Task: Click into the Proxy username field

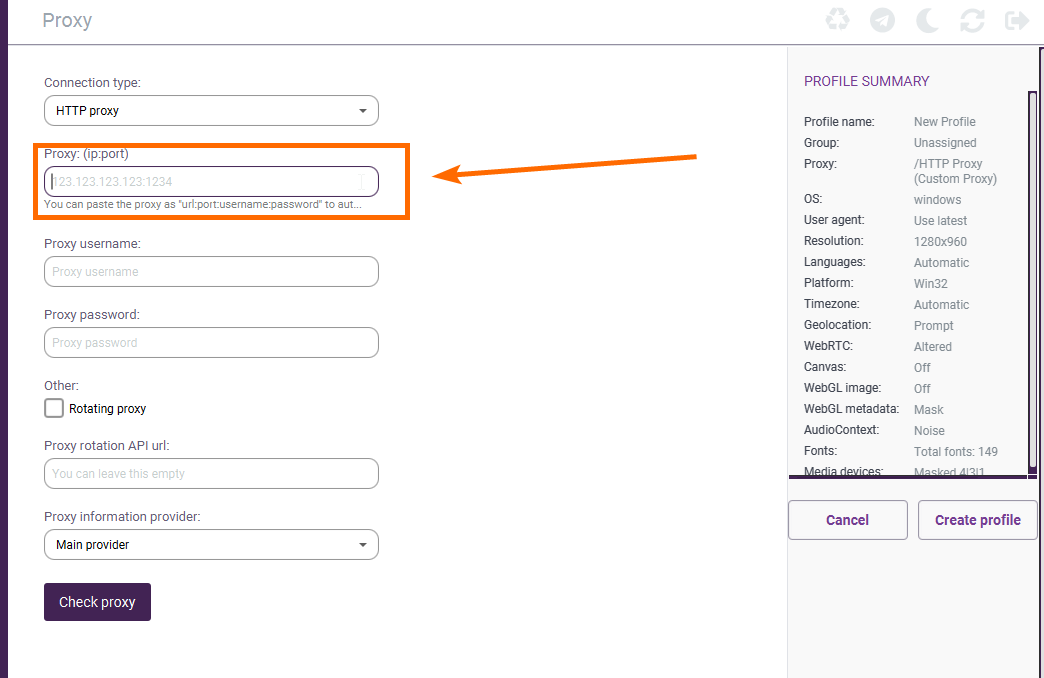Action: pos(211,272)
